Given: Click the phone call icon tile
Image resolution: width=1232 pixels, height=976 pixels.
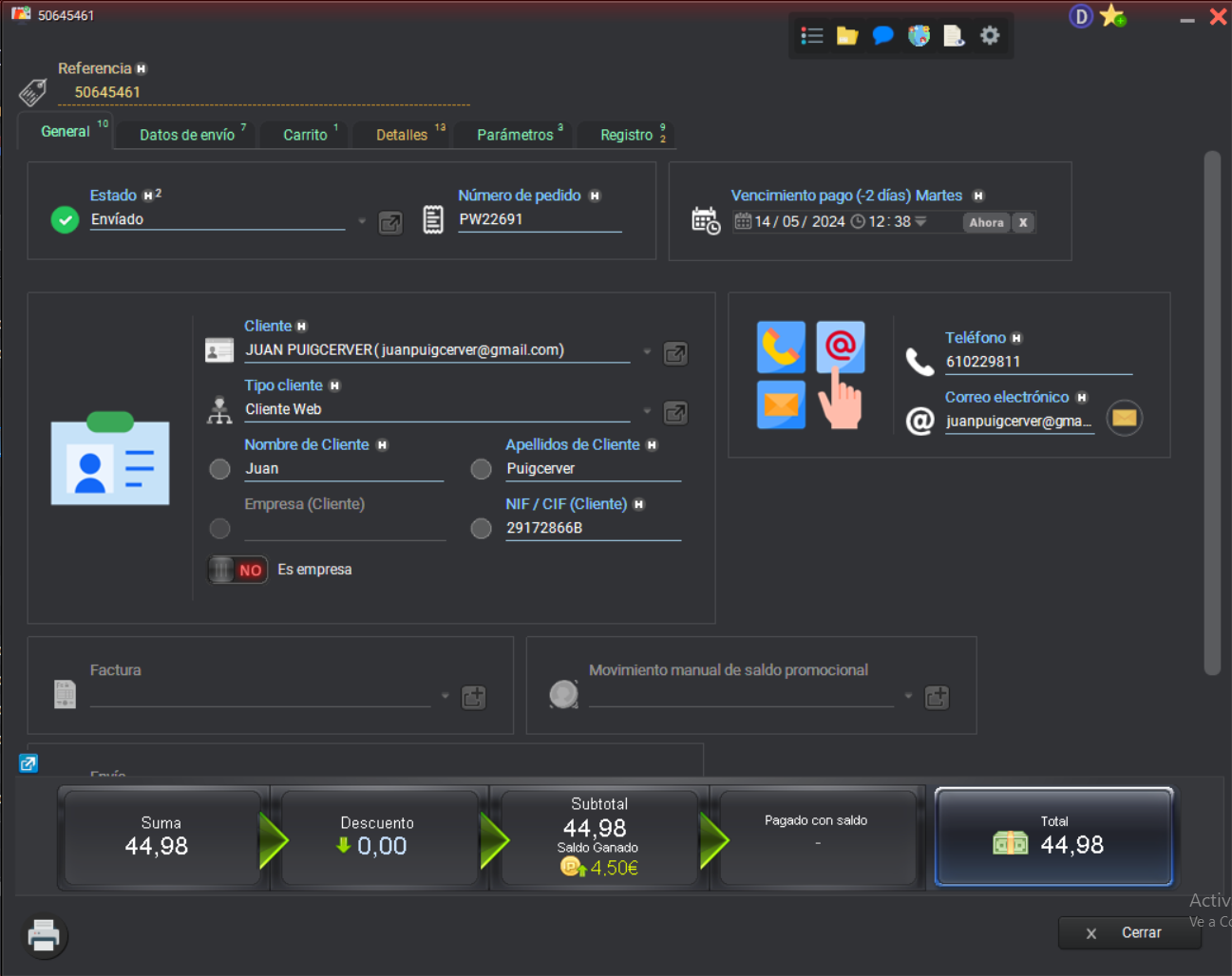Looking at the screenshot, I should (x=781, y=347).
